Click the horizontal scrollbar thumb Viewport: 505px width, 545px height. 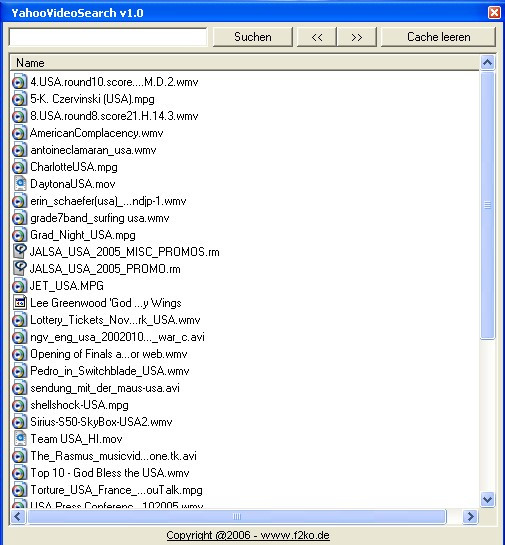click(237, 516)
